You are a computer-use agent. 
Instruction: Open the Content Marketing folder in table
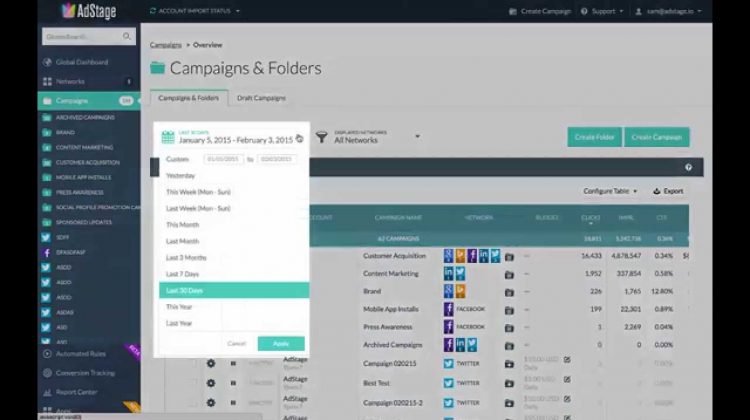click(x=391, y=274)
